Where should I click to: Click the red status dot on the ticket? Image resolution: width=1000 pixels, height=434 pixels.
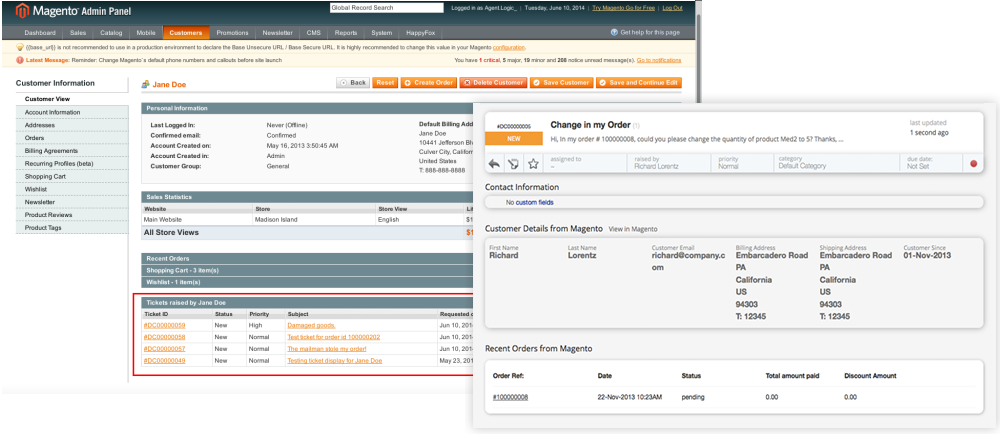(973, 163)
